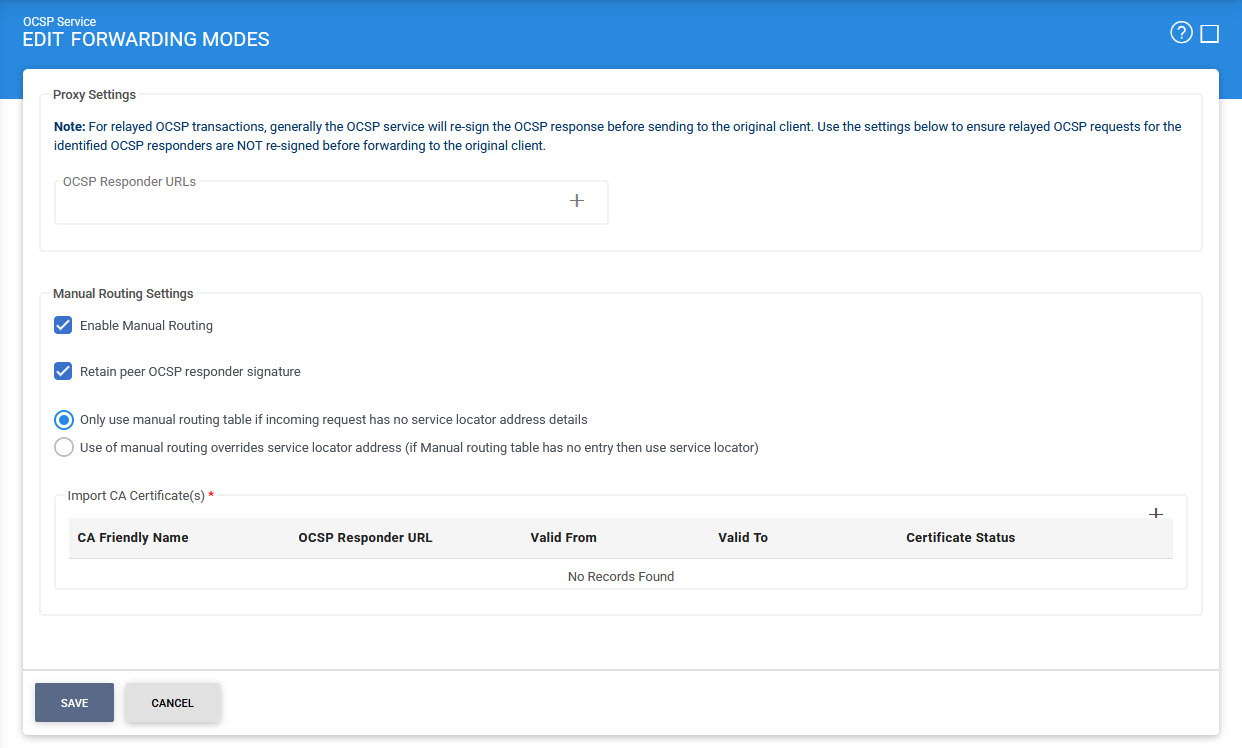Viewport: 1242px width, 748px height.
Task: Click the Valid To column header
Action: [x=742, y=538]
